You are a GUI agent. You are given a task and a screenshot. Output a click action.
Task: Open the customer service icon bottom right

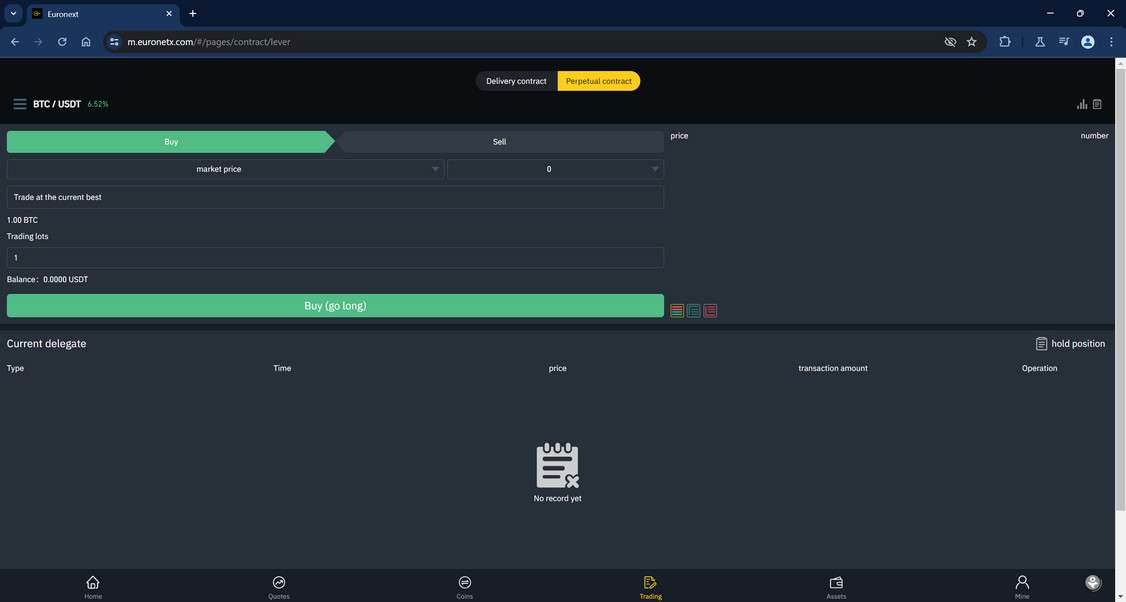coord(1093,581)
